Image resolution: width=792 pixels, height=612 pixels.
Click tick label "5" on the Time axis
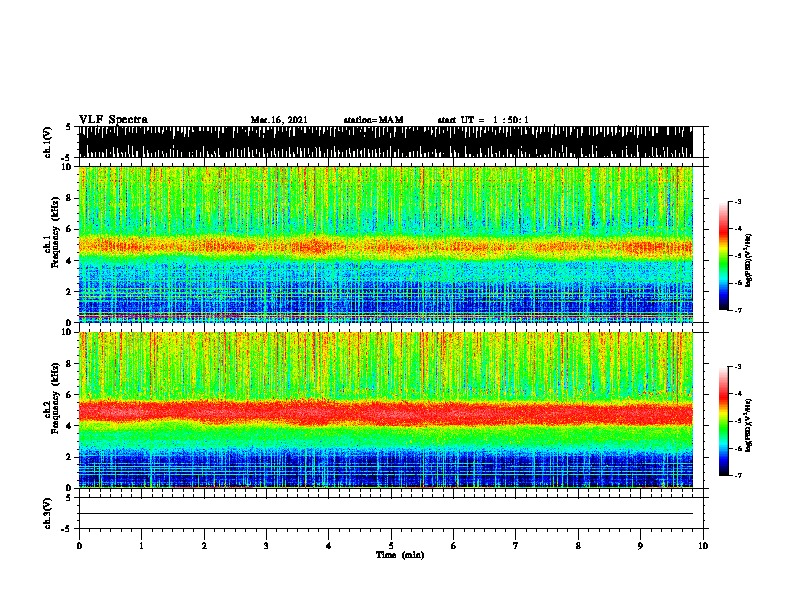(x=391, y=546)
